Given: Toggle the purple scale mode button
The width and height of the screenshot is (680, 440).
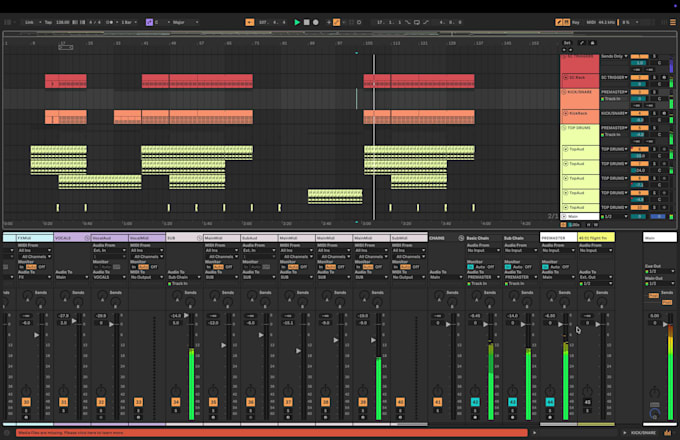Looking at the screenshot, I should [149, 22].
